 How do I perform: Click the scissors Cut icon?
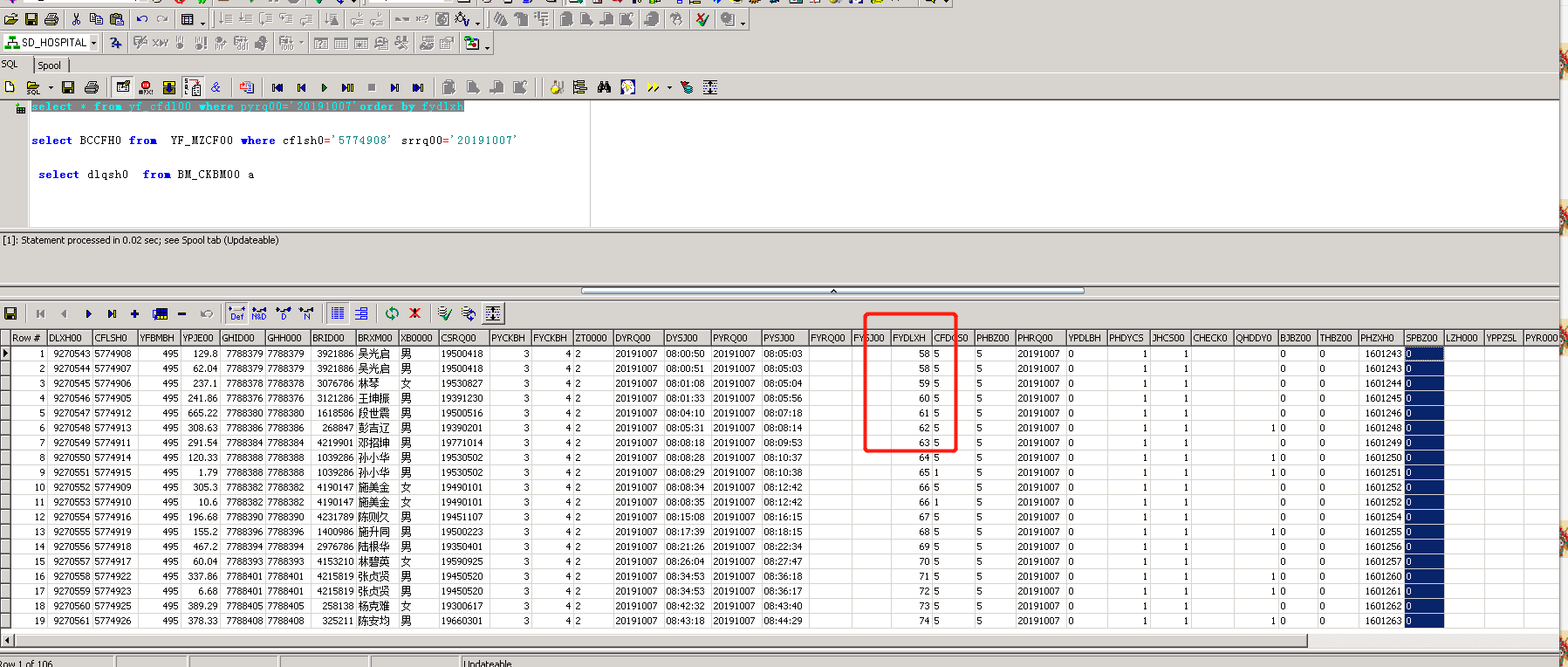tap(76, 19)
